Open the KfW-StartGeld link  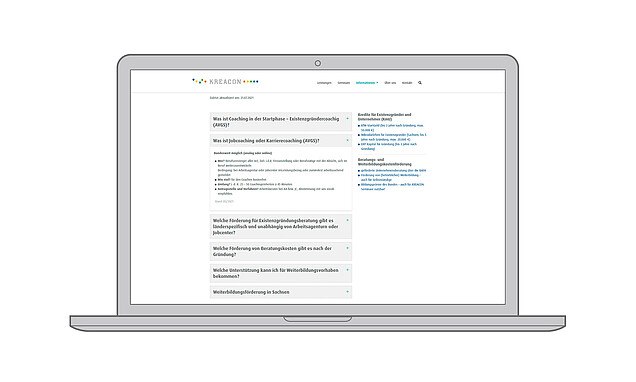[x=392, y=128]
